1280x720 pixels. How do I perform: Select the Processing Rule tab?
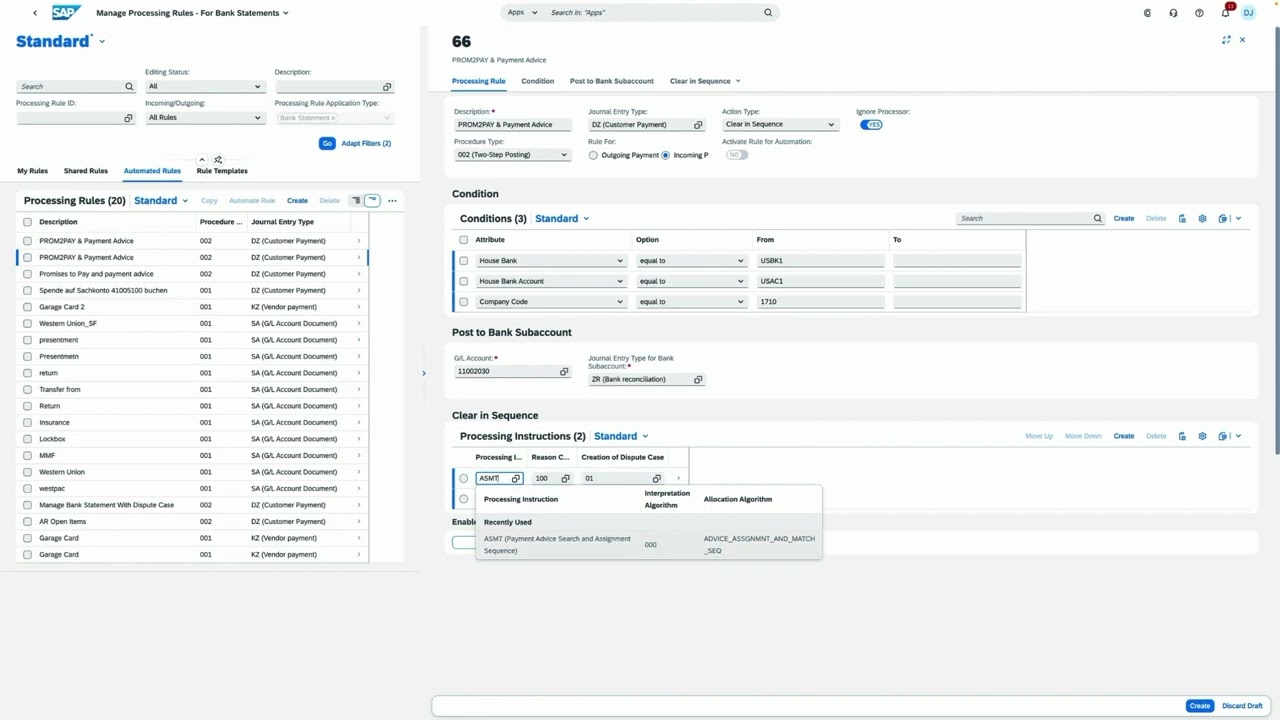[478, 81]
